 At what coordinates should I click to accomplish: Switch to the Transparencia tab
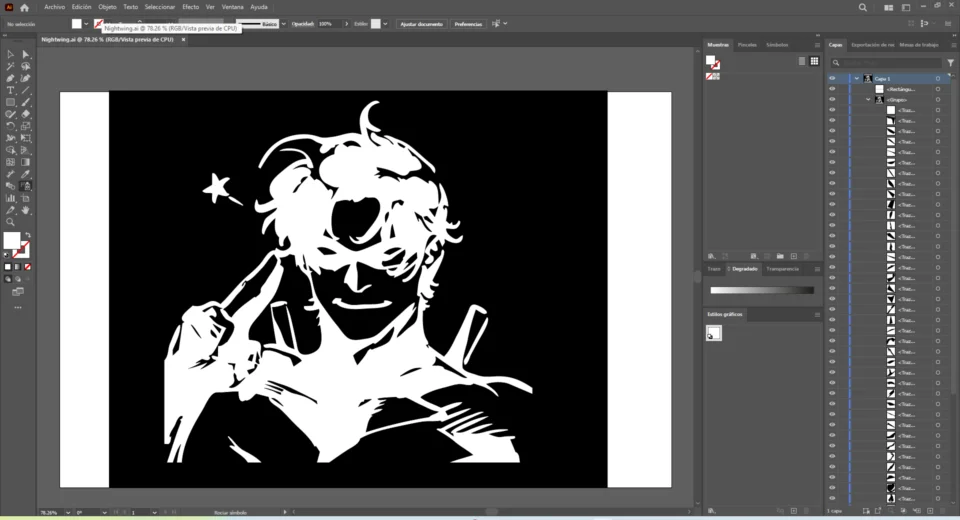[782, 269]
